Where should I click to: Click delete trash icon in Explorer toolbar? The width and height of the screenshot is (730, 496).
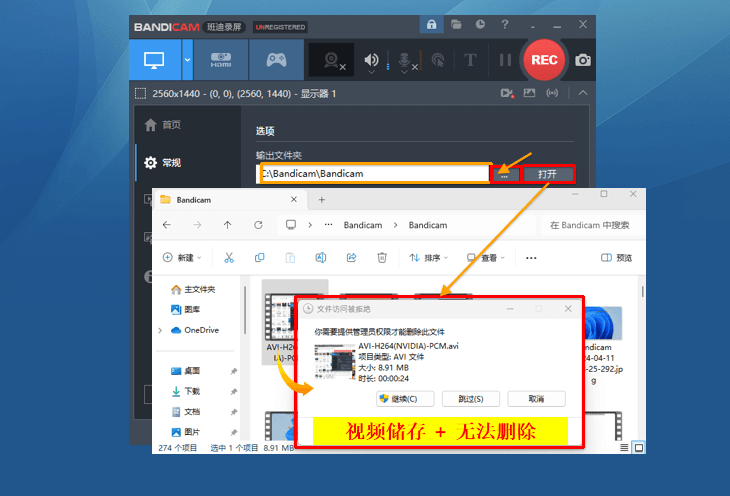pos(382,258)
